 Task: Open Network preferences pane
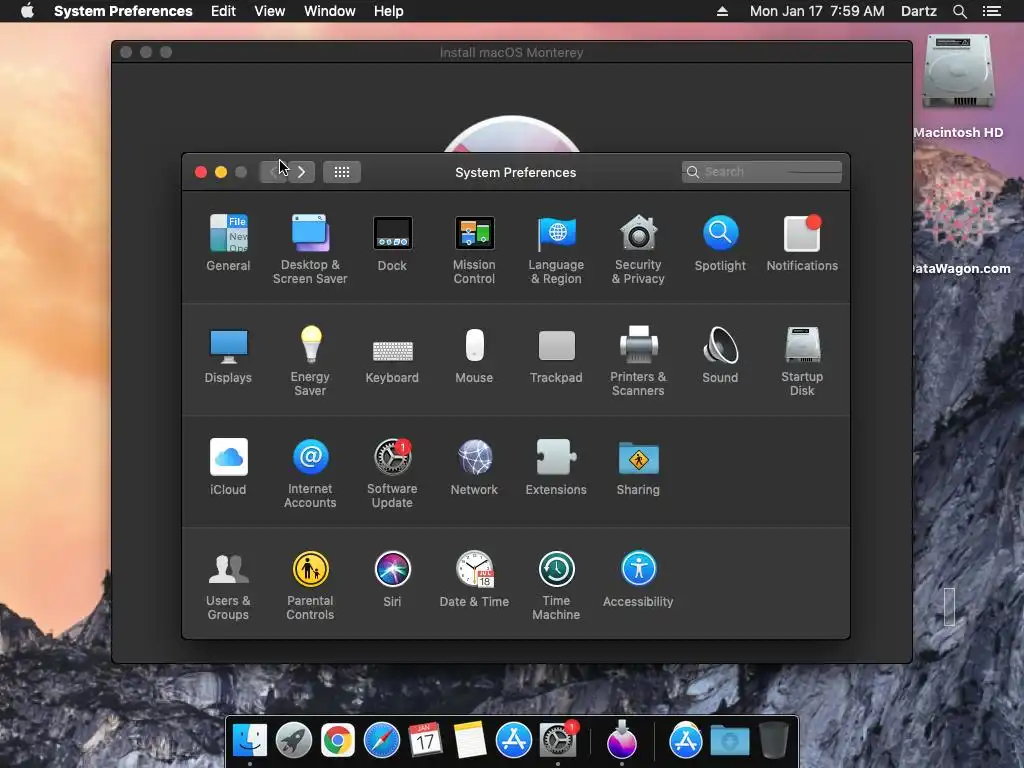[x=474, y=467]
